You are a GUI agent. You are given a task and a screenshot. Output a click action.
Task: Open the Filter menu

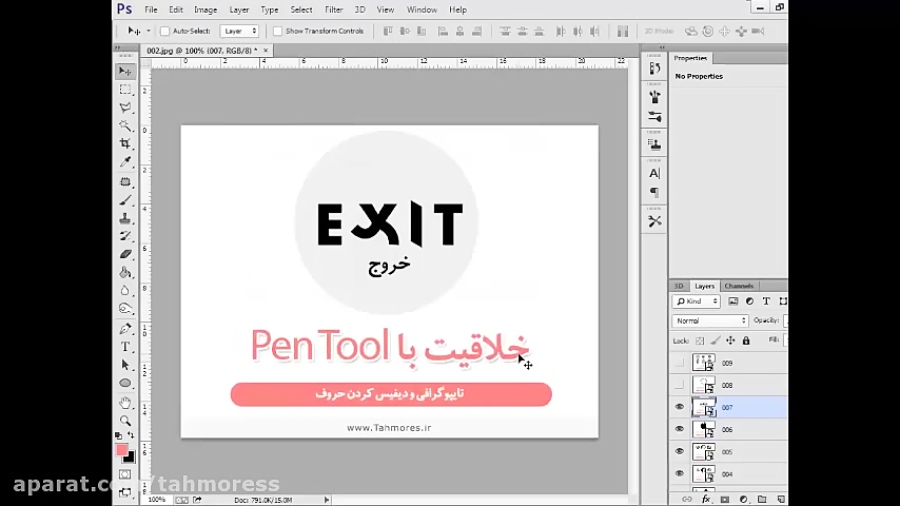pyautogui.click(x=333, y=10)
